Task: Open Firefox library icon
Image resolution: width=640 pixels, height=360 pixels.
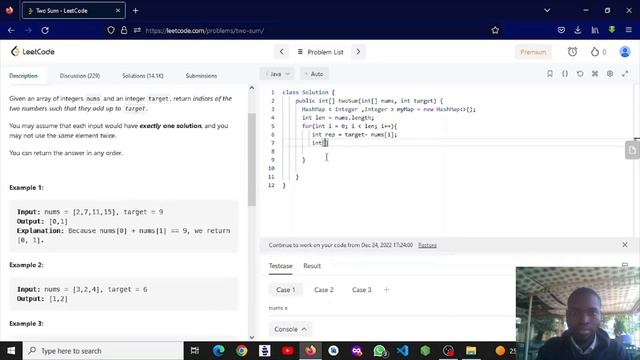Action: point(595,30)
